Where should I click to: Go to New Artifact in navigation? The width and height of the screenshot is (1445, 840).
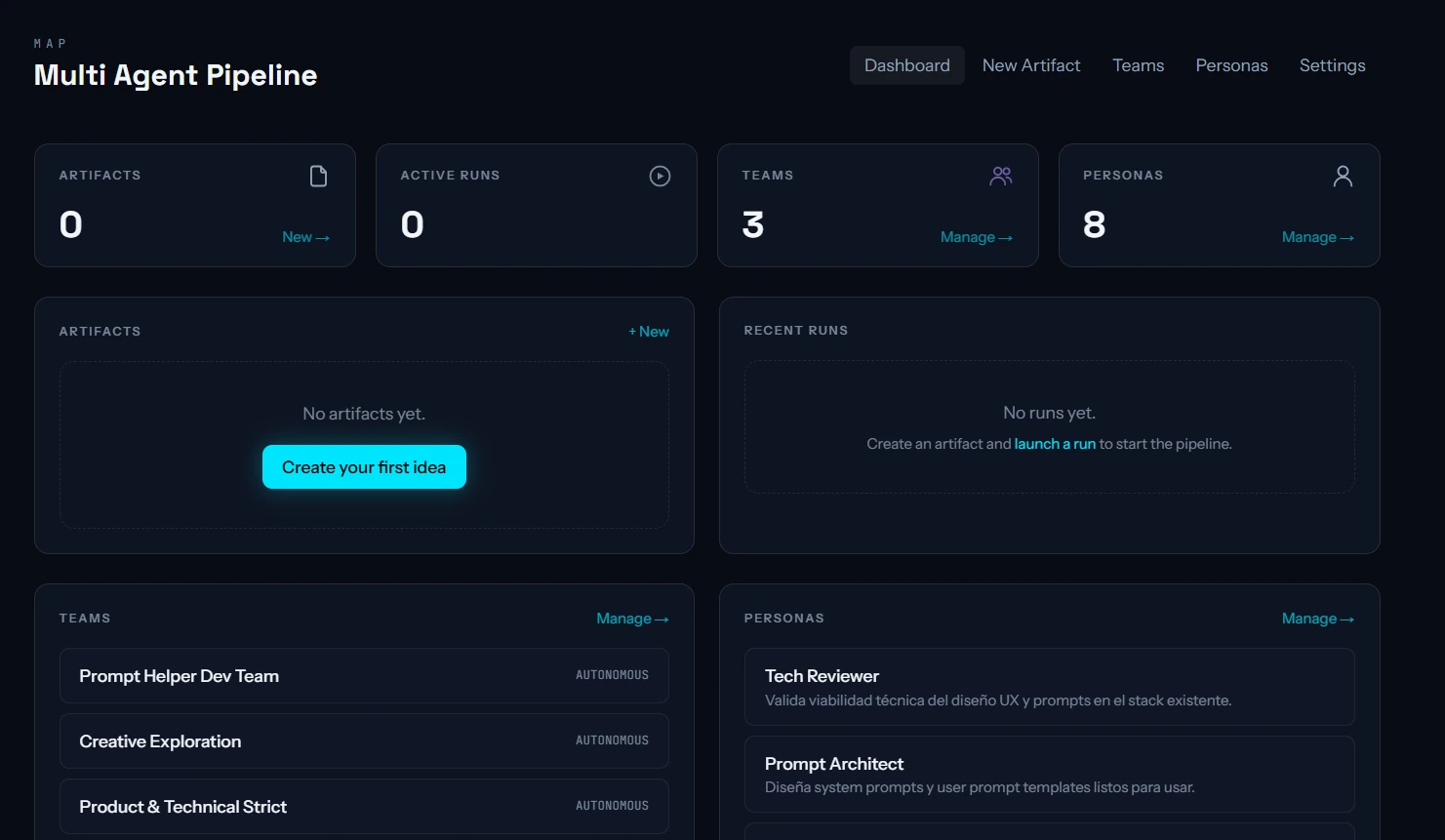click(1031, 65)
